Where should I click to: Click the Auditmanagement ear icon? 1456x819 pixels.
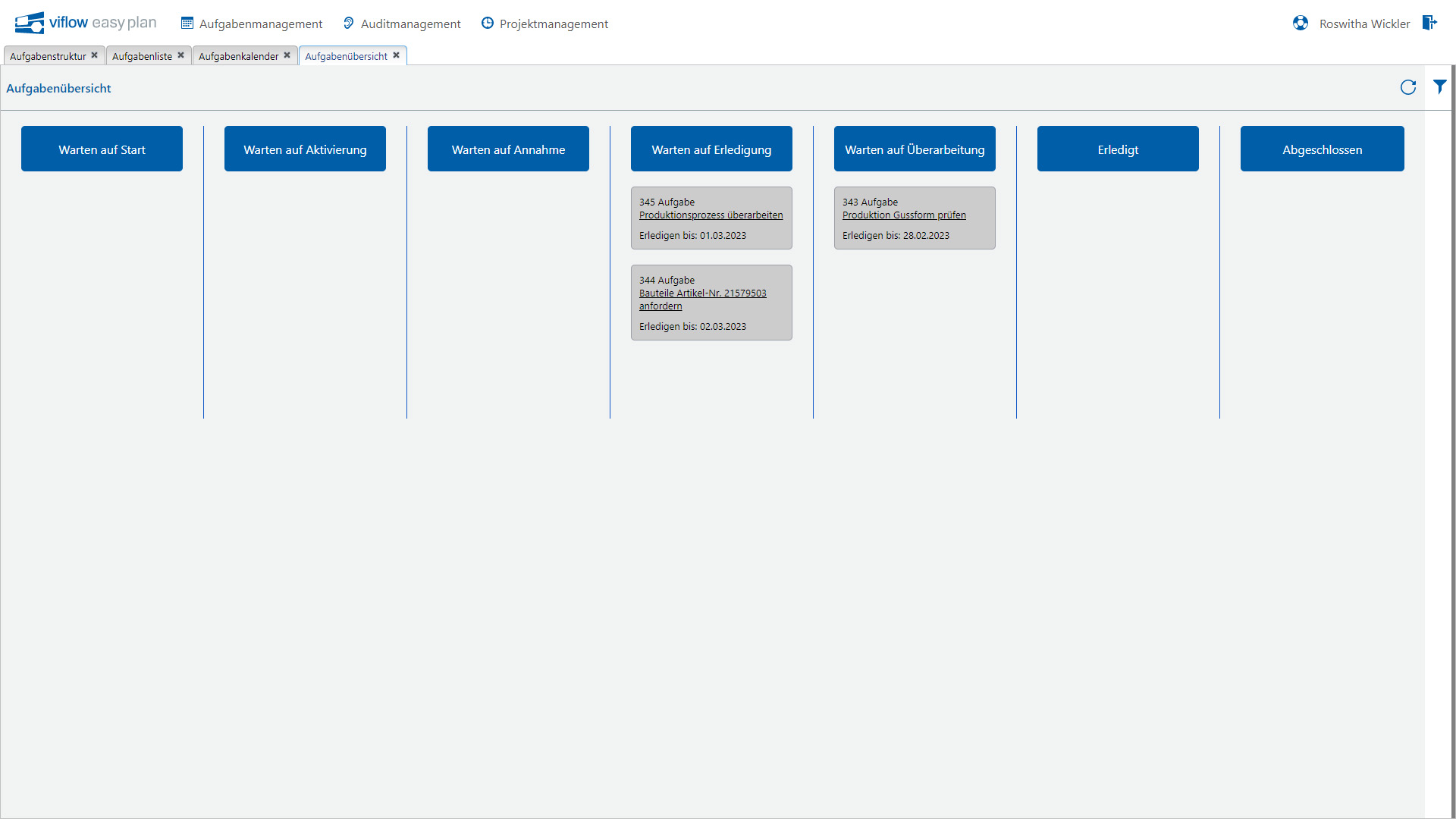[x=348, y=23]
